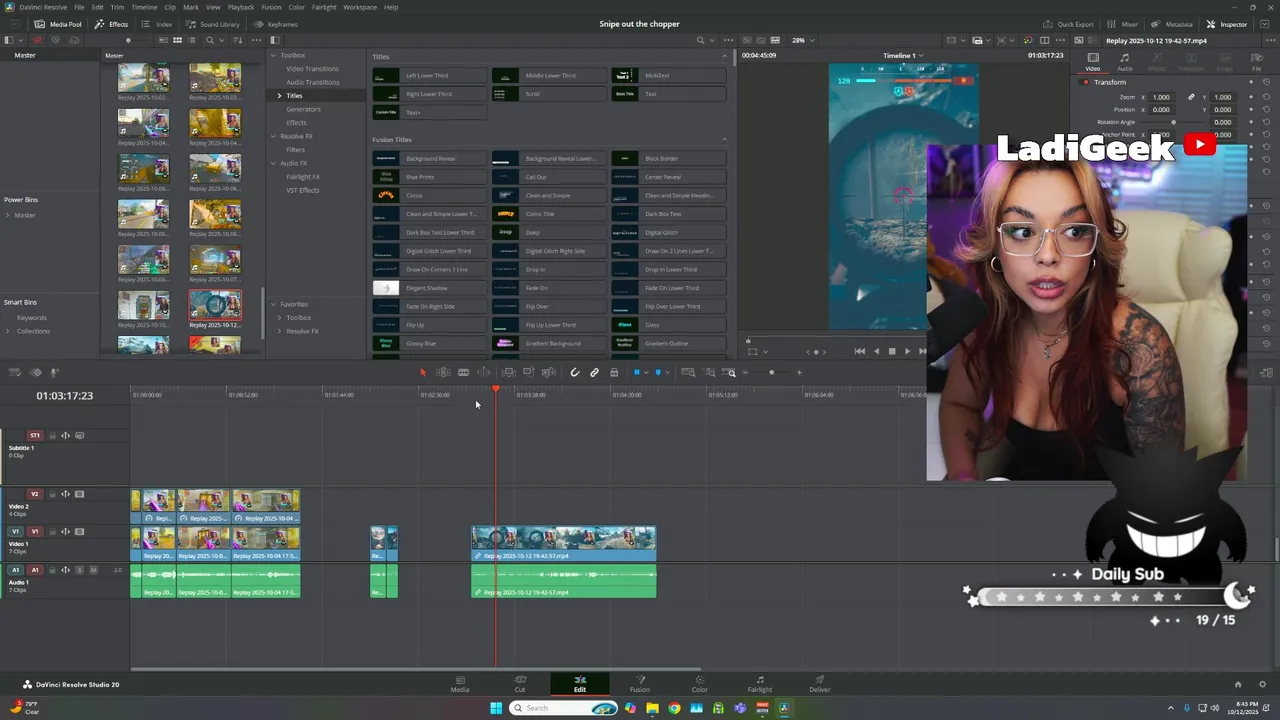
Task: Open viewer zoom 28% dropdown
Action: 801,40
